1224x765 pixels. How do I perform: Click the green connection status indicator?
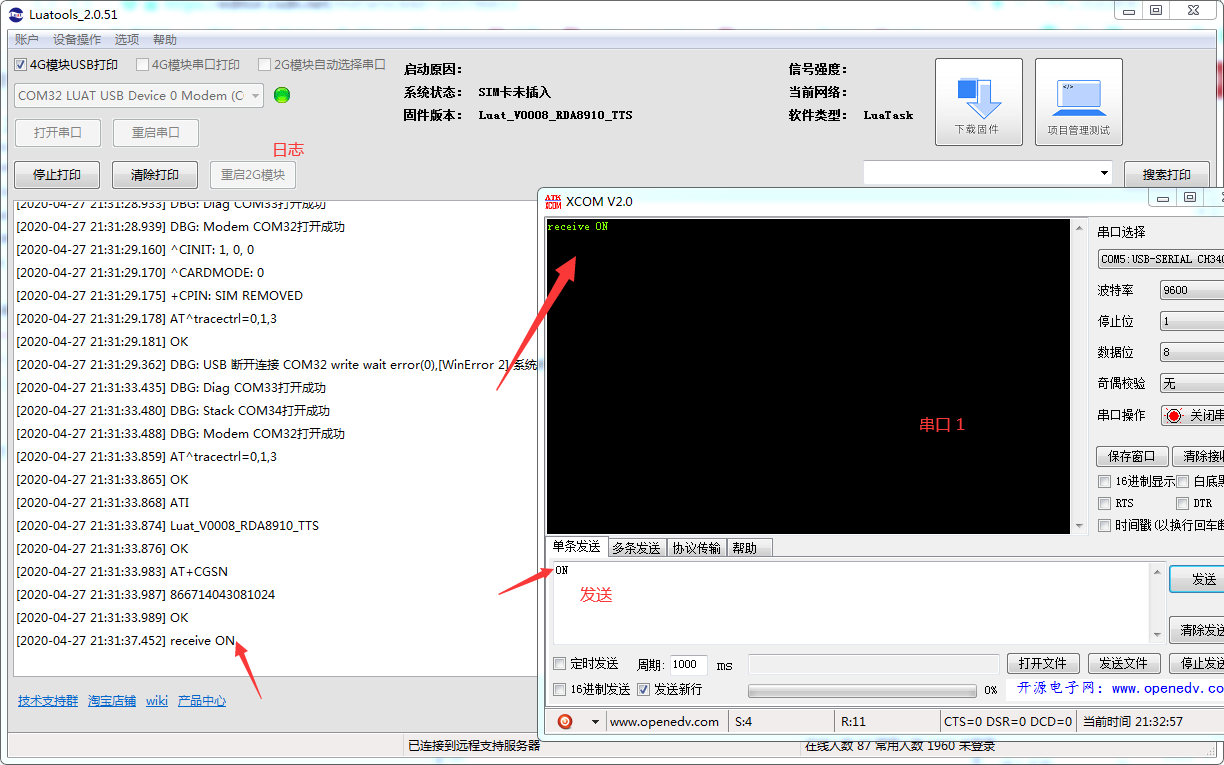[x=282, y=96]
